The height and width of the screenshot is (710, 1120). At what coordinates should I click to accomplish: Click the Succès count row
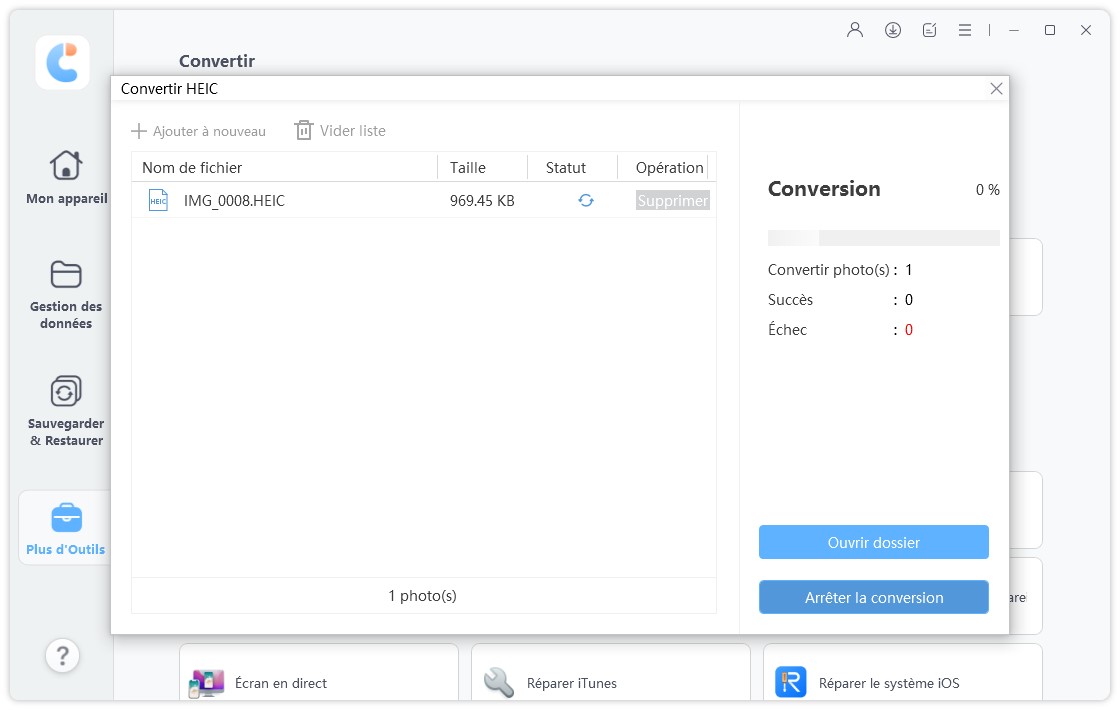coord(840,300)
